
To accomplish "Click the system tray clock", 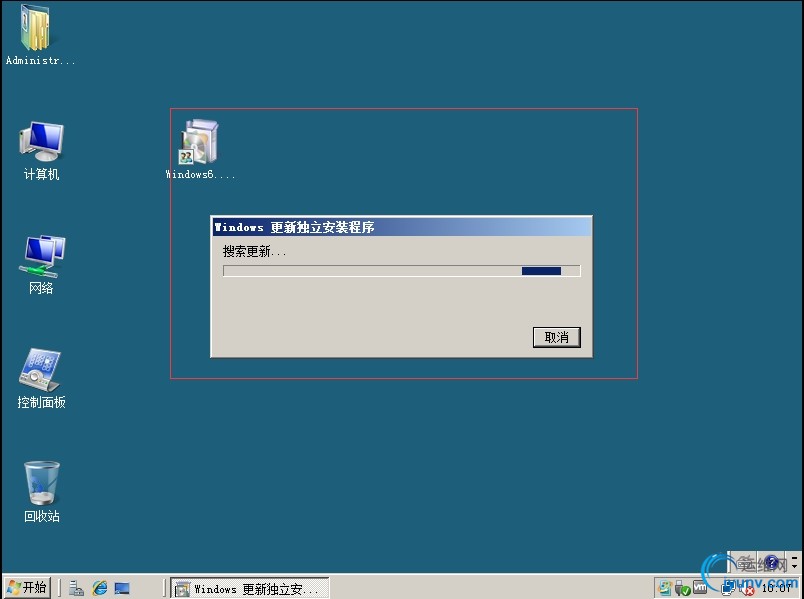I will coord(777,589).
